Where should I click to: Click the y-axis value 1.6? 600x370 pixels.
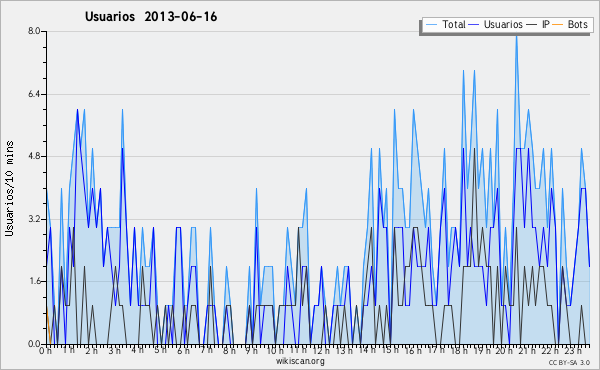[x=34, y=281]
